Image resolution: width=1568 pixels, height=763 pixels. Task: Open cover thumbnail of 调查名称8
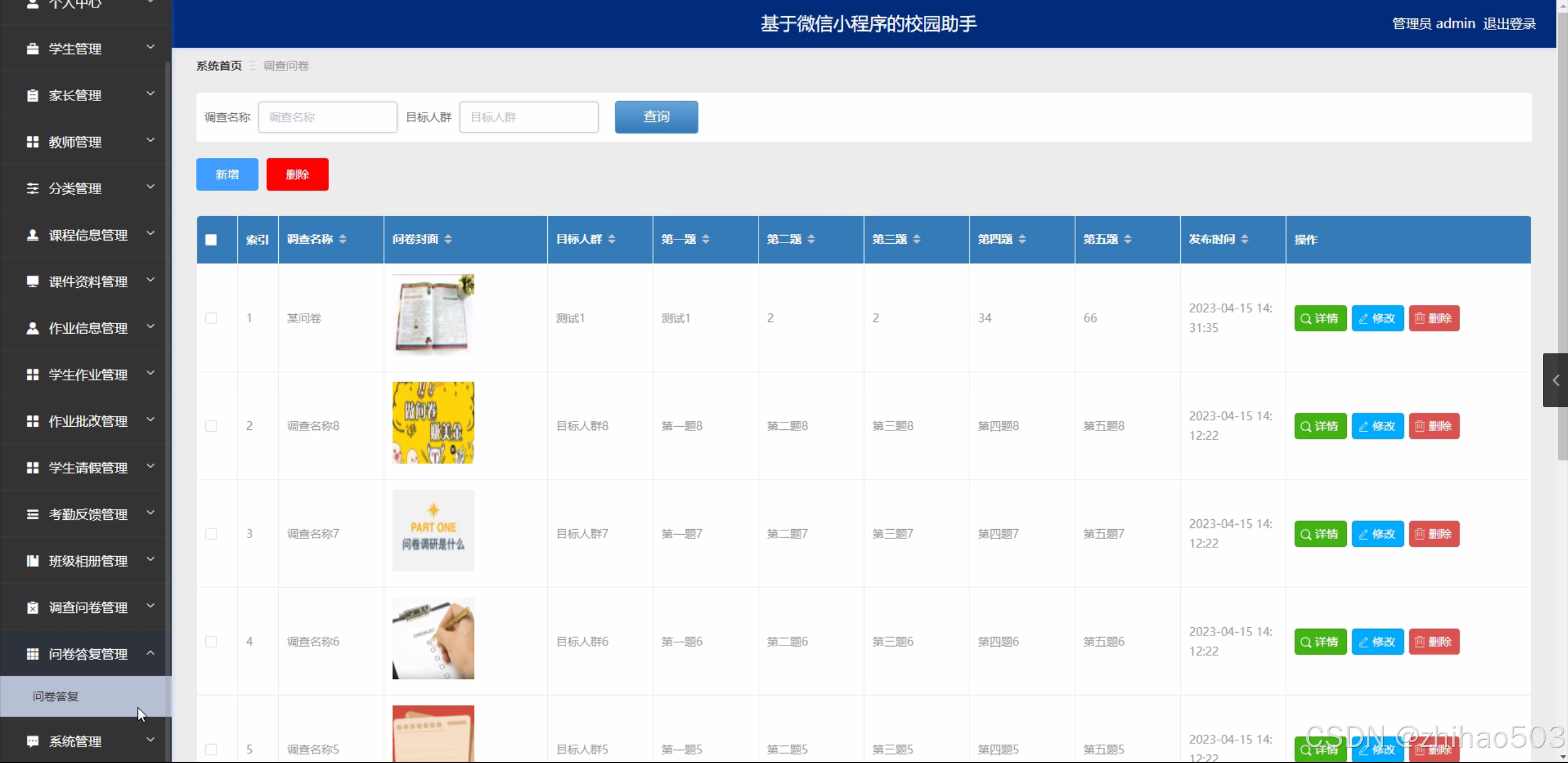click(x=433, y=423)
